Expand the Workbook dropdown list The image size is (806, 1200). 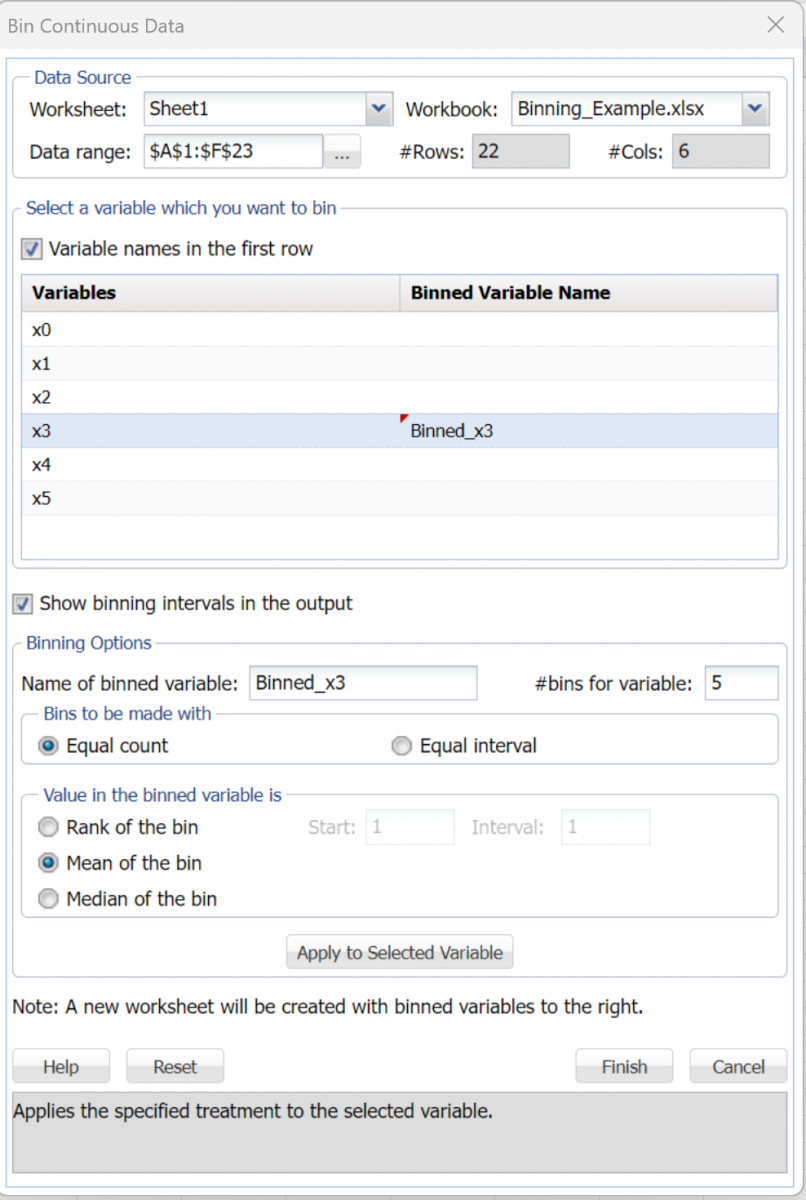pyautogui.click(x=755, y=109)
